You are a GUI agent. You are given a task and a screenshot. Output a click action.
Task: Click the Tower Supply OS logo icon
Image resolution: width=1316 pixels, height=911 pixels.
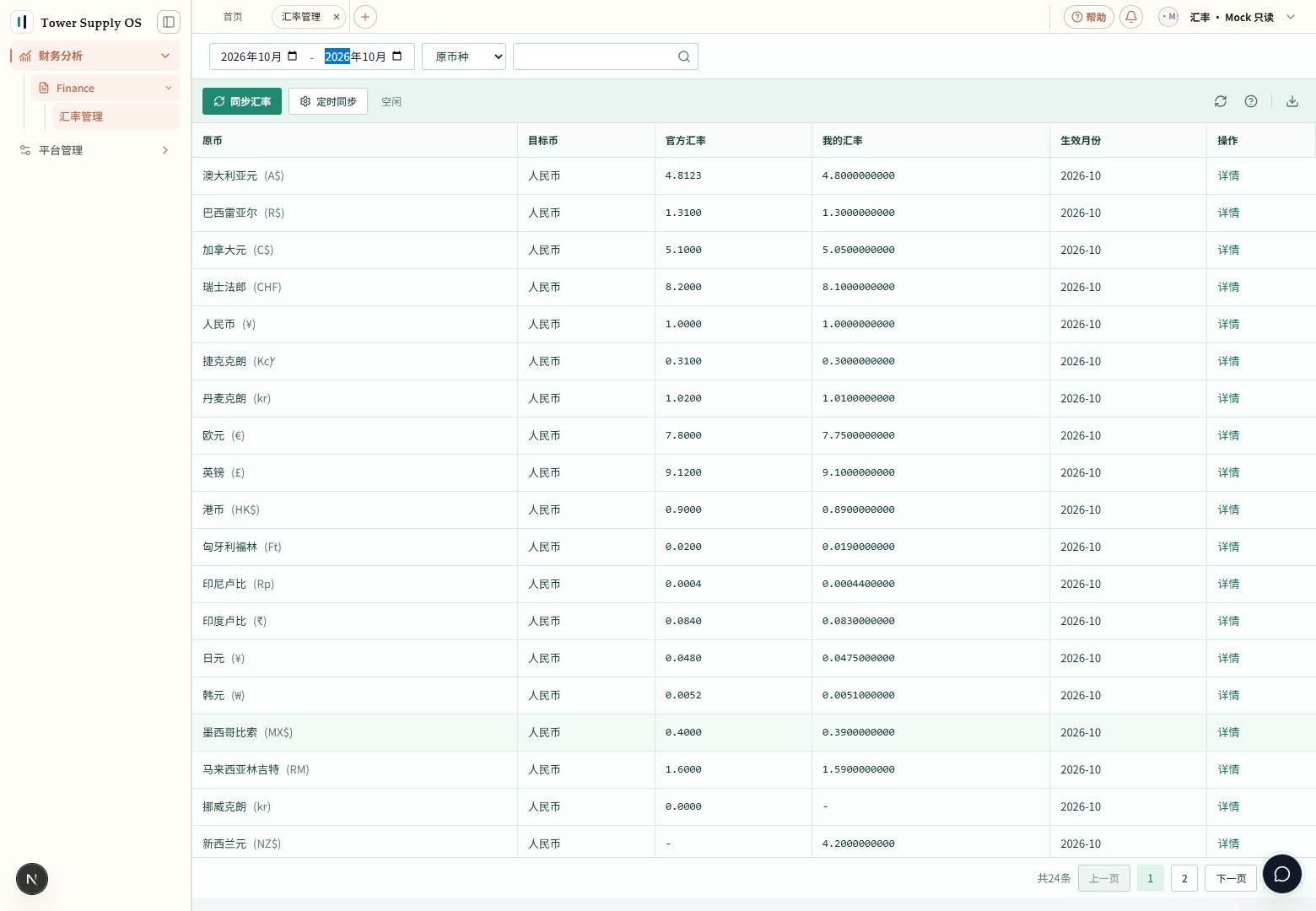(x=22, y=22)
